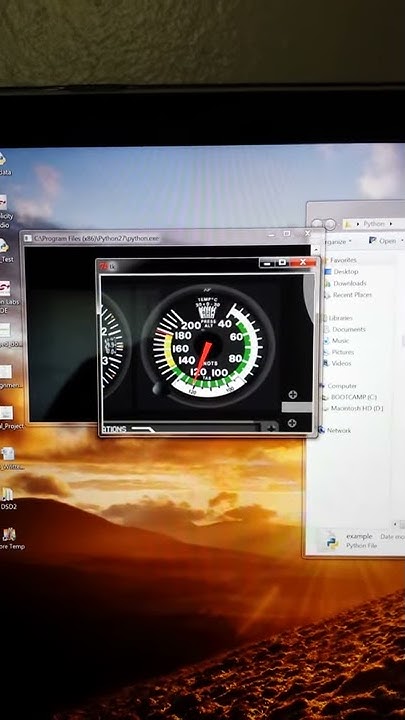Click the lower plus icon beside the gauge panel
This screenshot has width=405, height=720.
click(x=292, y=423)
